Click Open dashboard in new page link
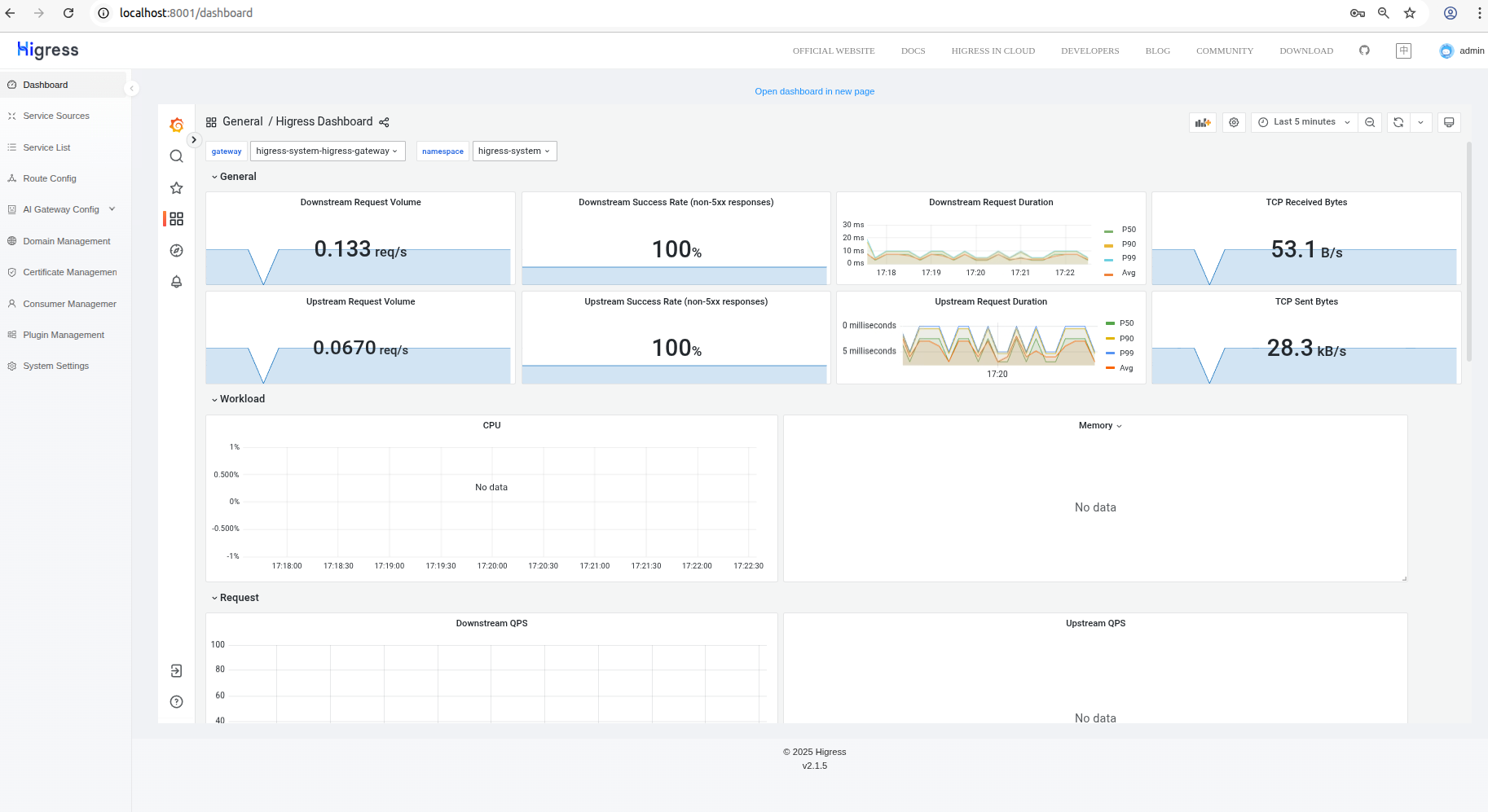This screenshot has height=812, width=1488. click(x=814, y=91)
